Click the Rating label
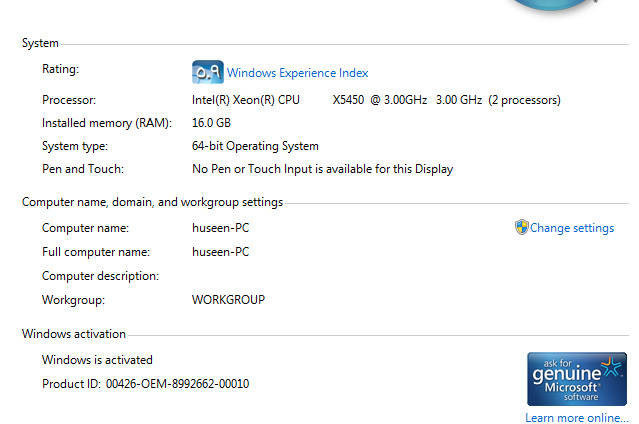639x424 pixels. click(x=60, y=69)
